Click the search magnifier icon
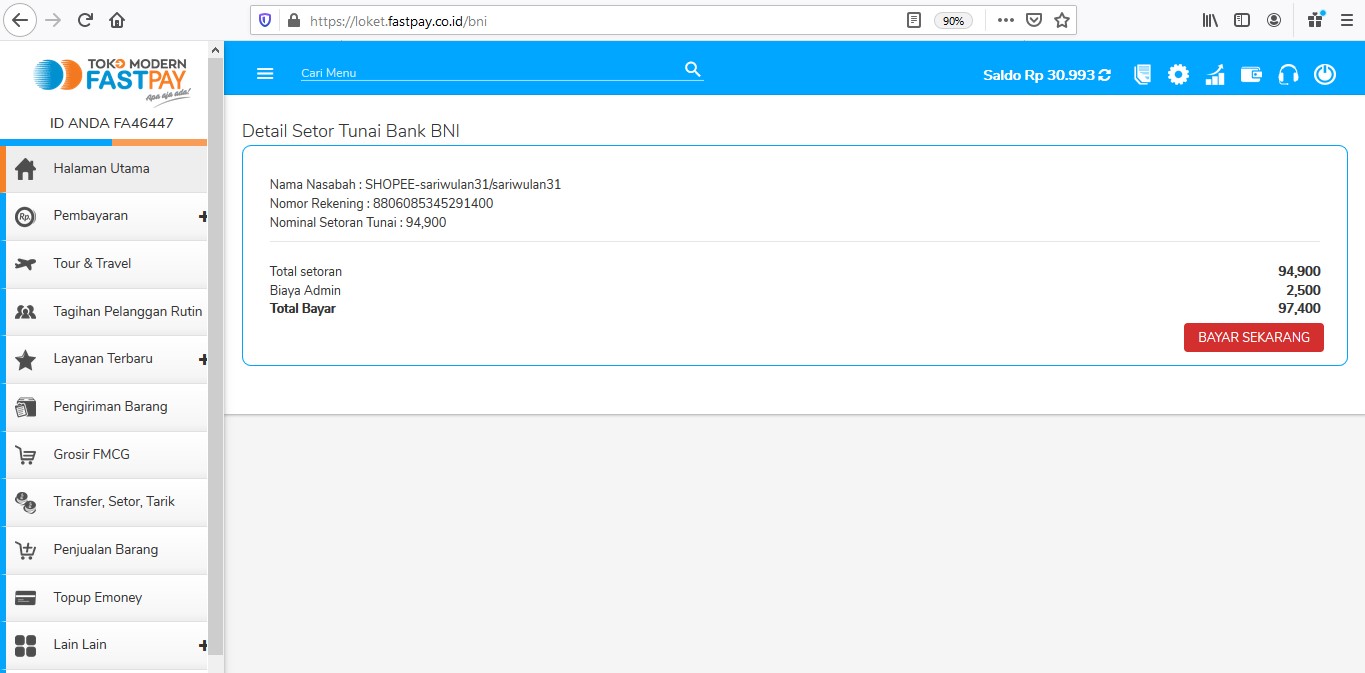The image size is (1365, 673). tap(693, 68)
